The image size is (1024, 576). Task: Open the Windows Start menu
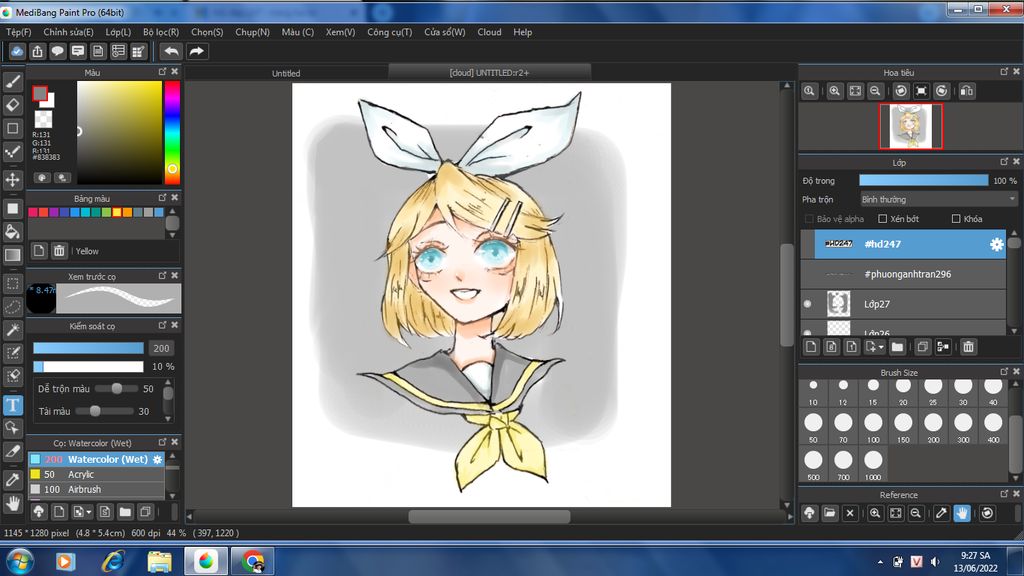coord(20,561)
